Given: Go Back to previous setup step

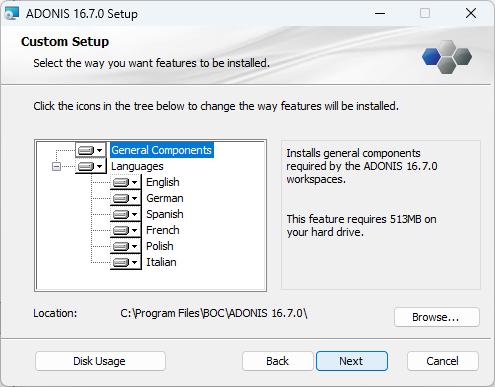Looking at the screenshot, I should click(278, 361).
